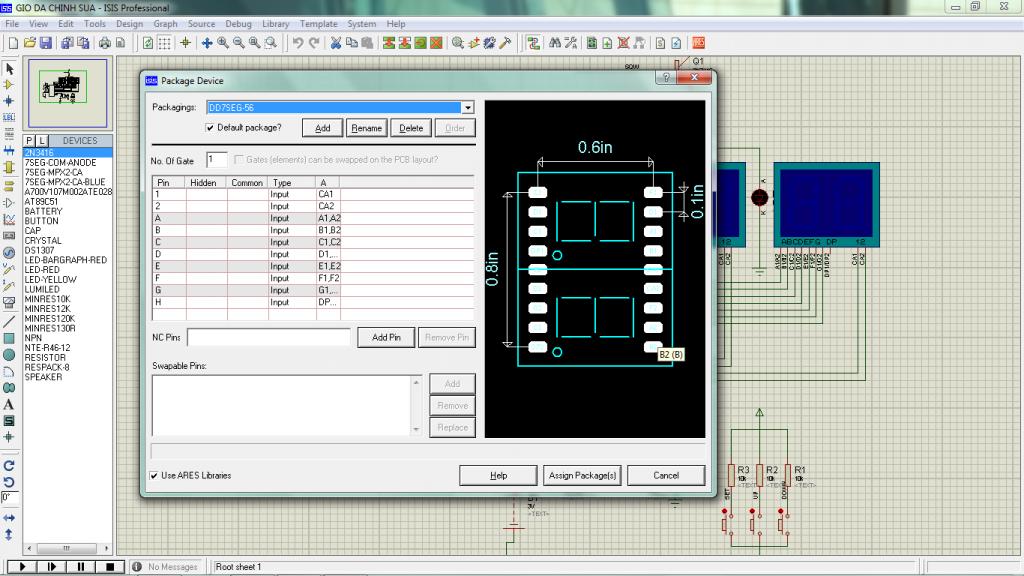Toggle the grid display icon
This screenshot has height=576, width=1024.
[x=165, y=43]
